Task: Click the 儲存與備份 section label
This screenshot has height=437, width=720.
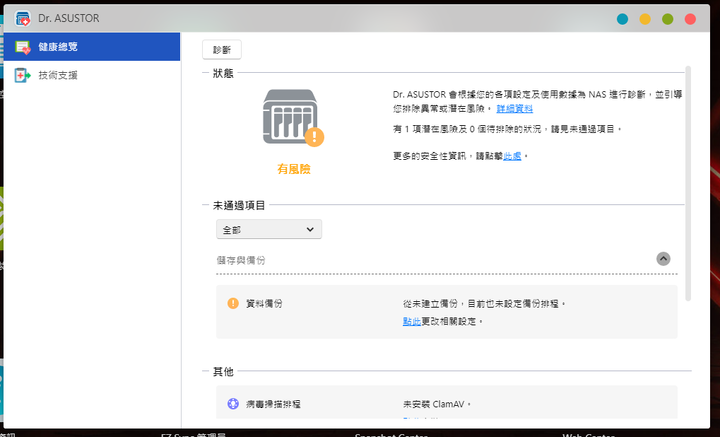Action: 241,260
